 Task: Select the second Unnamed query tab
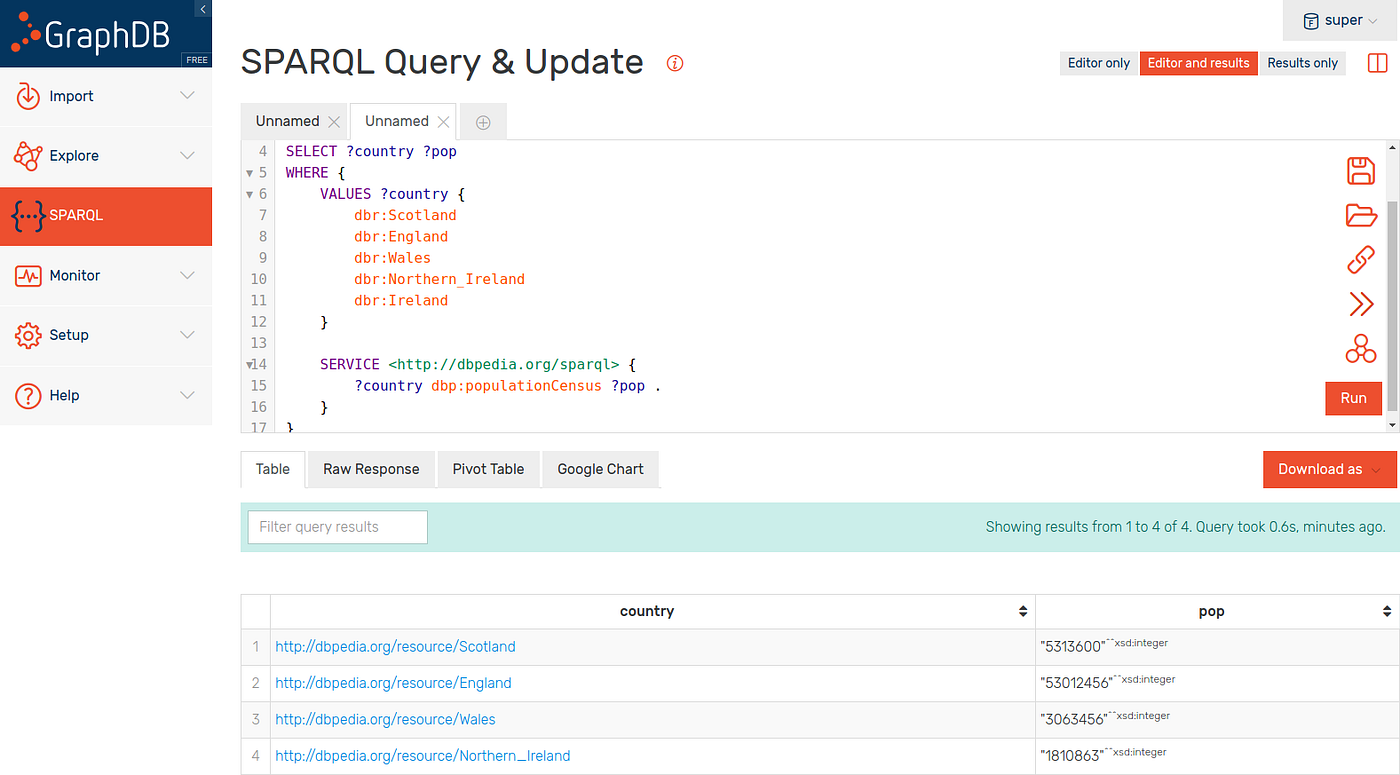pyautogui.click(x=396, y=121)
